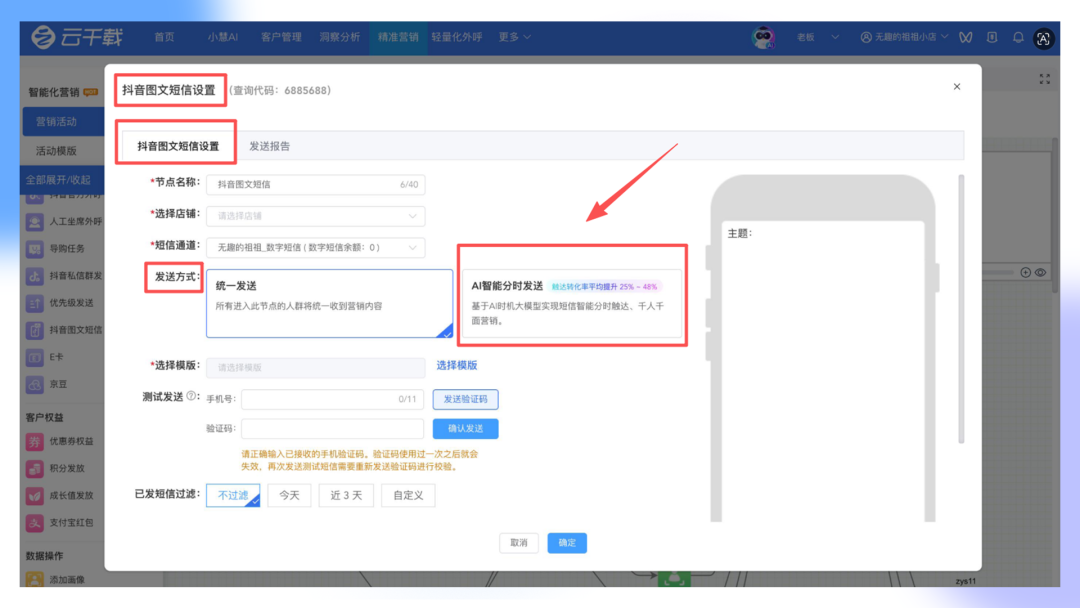1080x608 pixels.
Task: Click 确定 button
Action: click(567, 543)
